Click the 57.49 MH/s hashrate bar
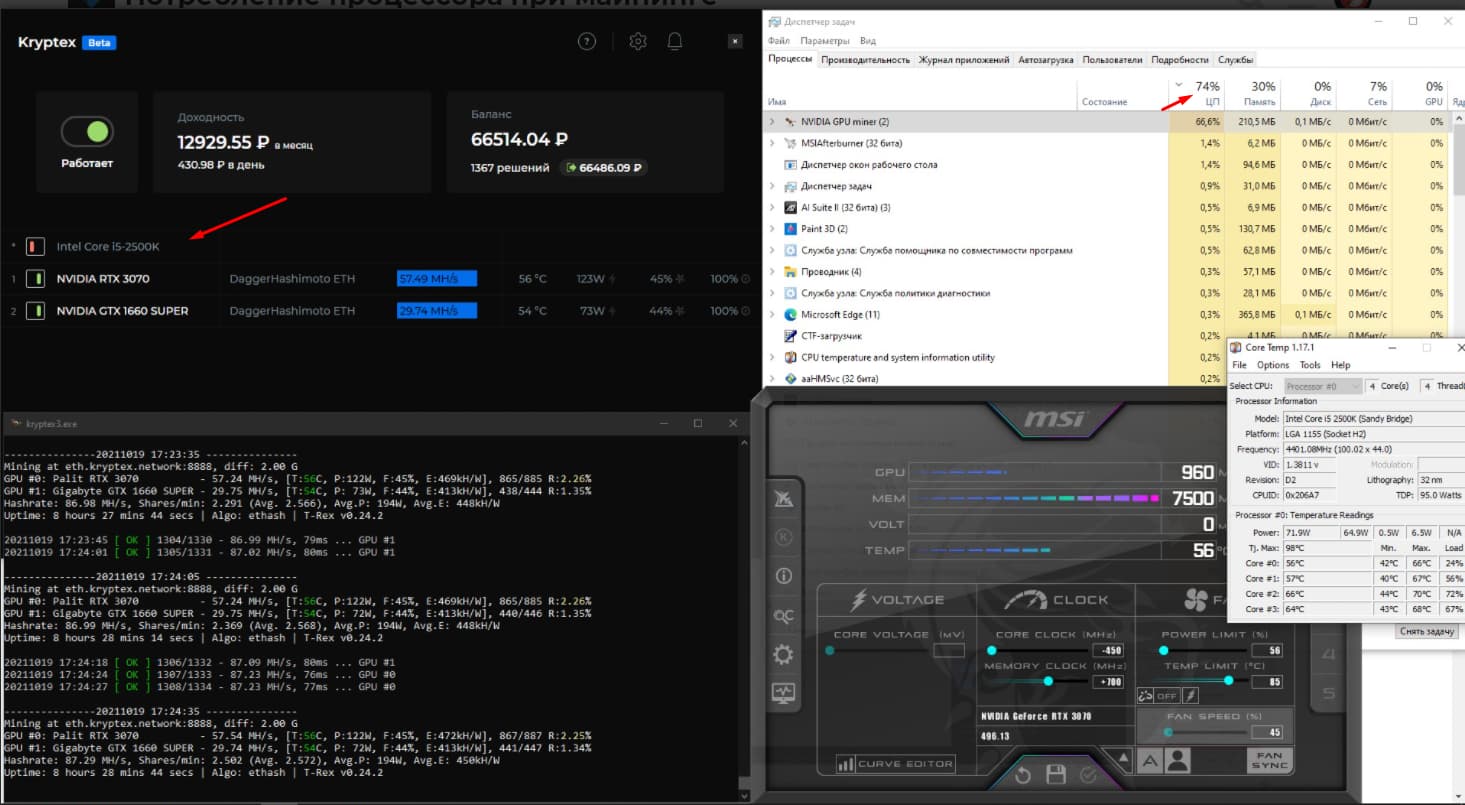 pos(436,279)
